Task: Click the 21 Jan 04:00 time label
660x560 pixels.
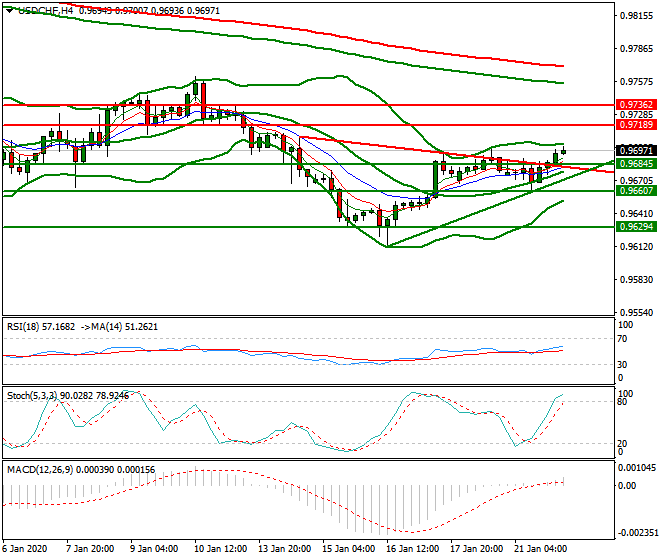Action: [540, 549]
